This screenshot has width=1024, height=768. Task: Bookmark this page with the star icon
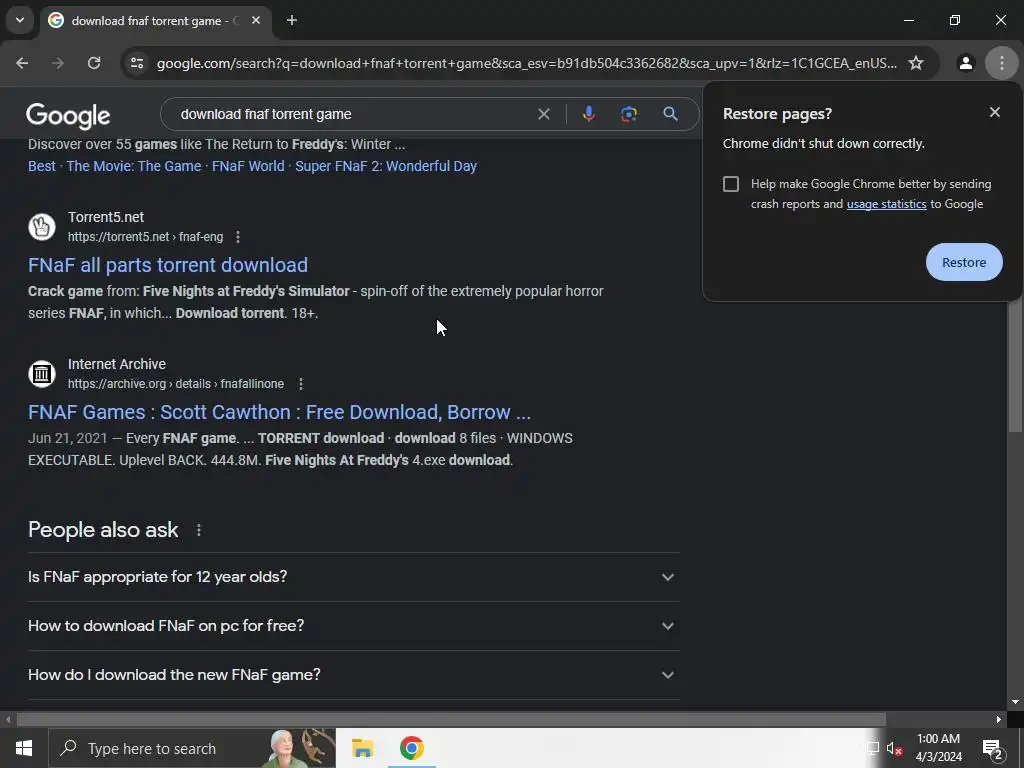tap(916, 63)
